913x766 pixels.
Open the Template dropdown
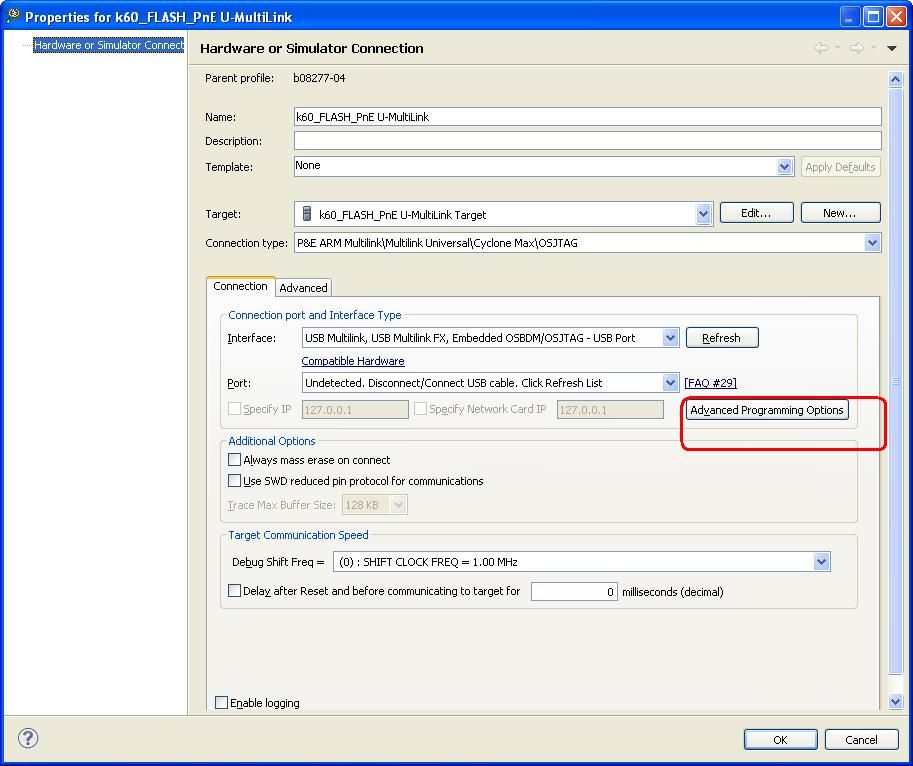[784, 167]
